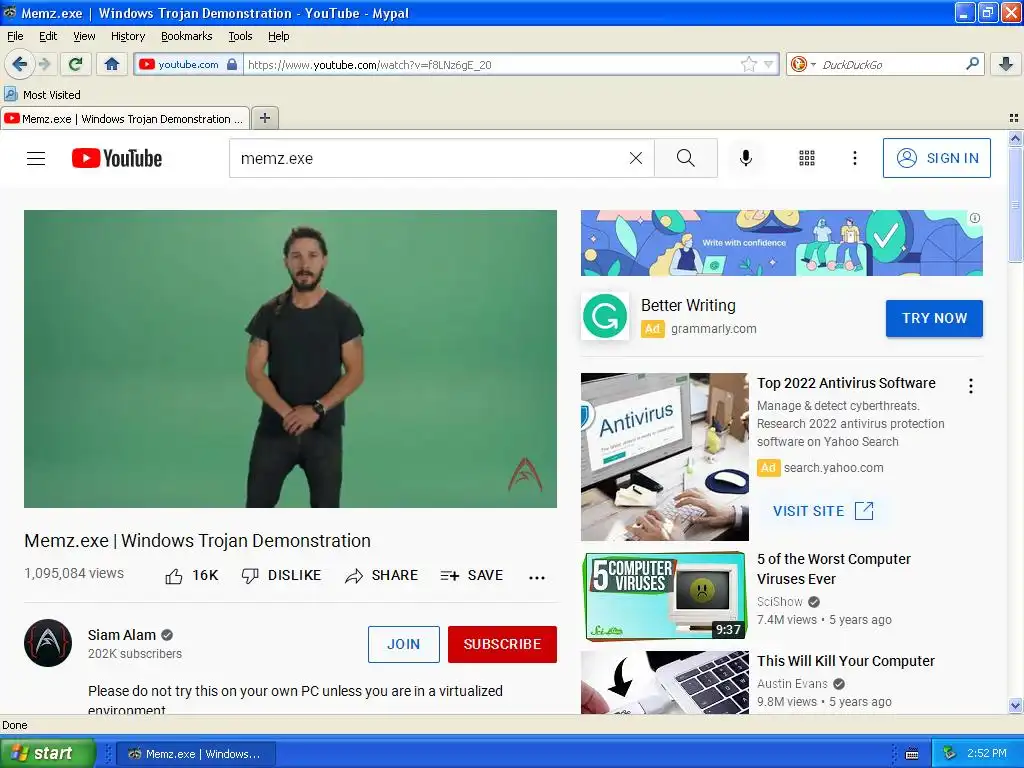Click the TRY NOW ad button
This screenshot has width=1024, height=768.
[935, 318]
